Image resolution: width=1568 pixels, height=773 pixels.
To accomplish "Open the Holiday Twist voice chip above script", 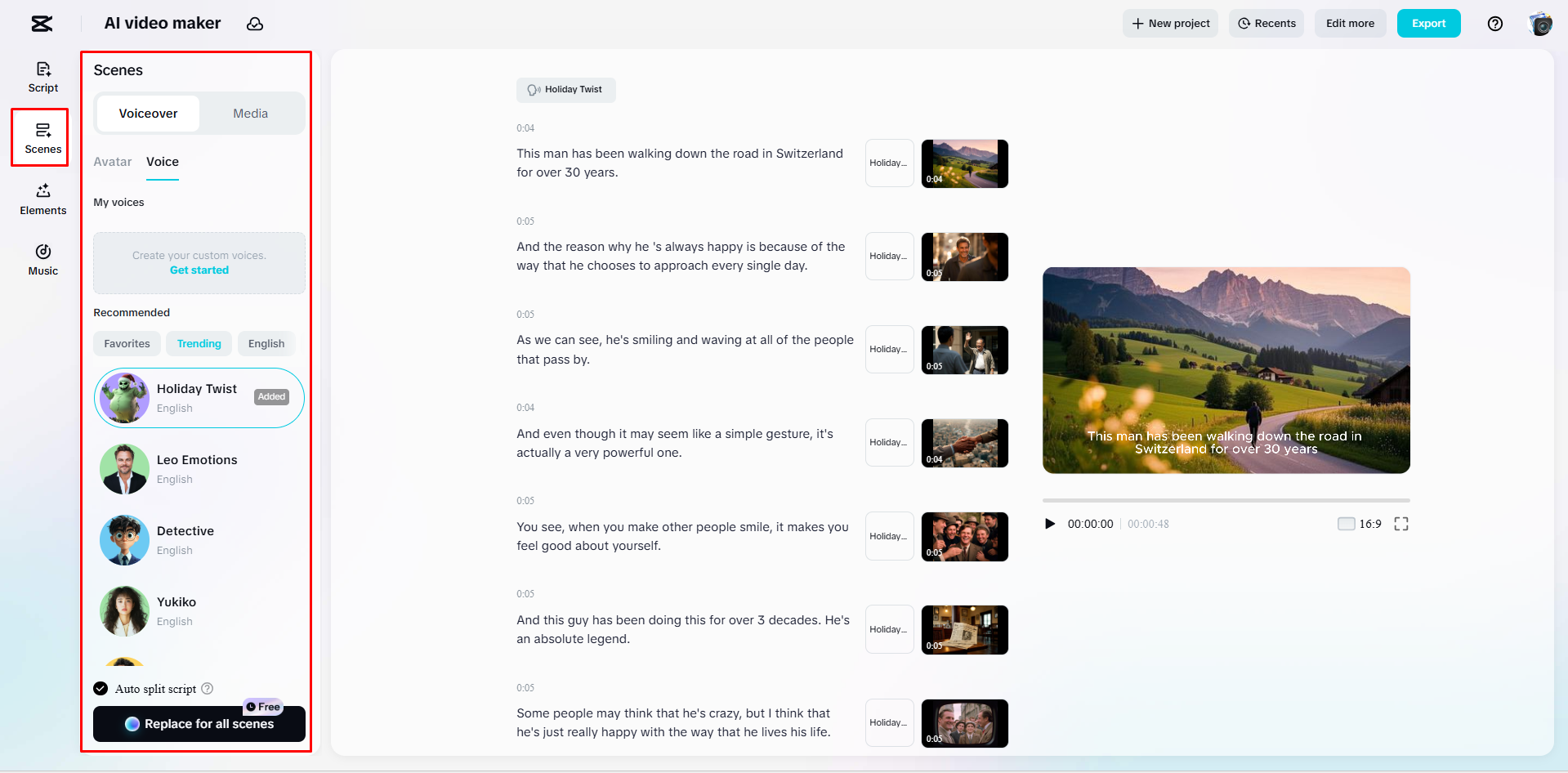I will [565, 90].
